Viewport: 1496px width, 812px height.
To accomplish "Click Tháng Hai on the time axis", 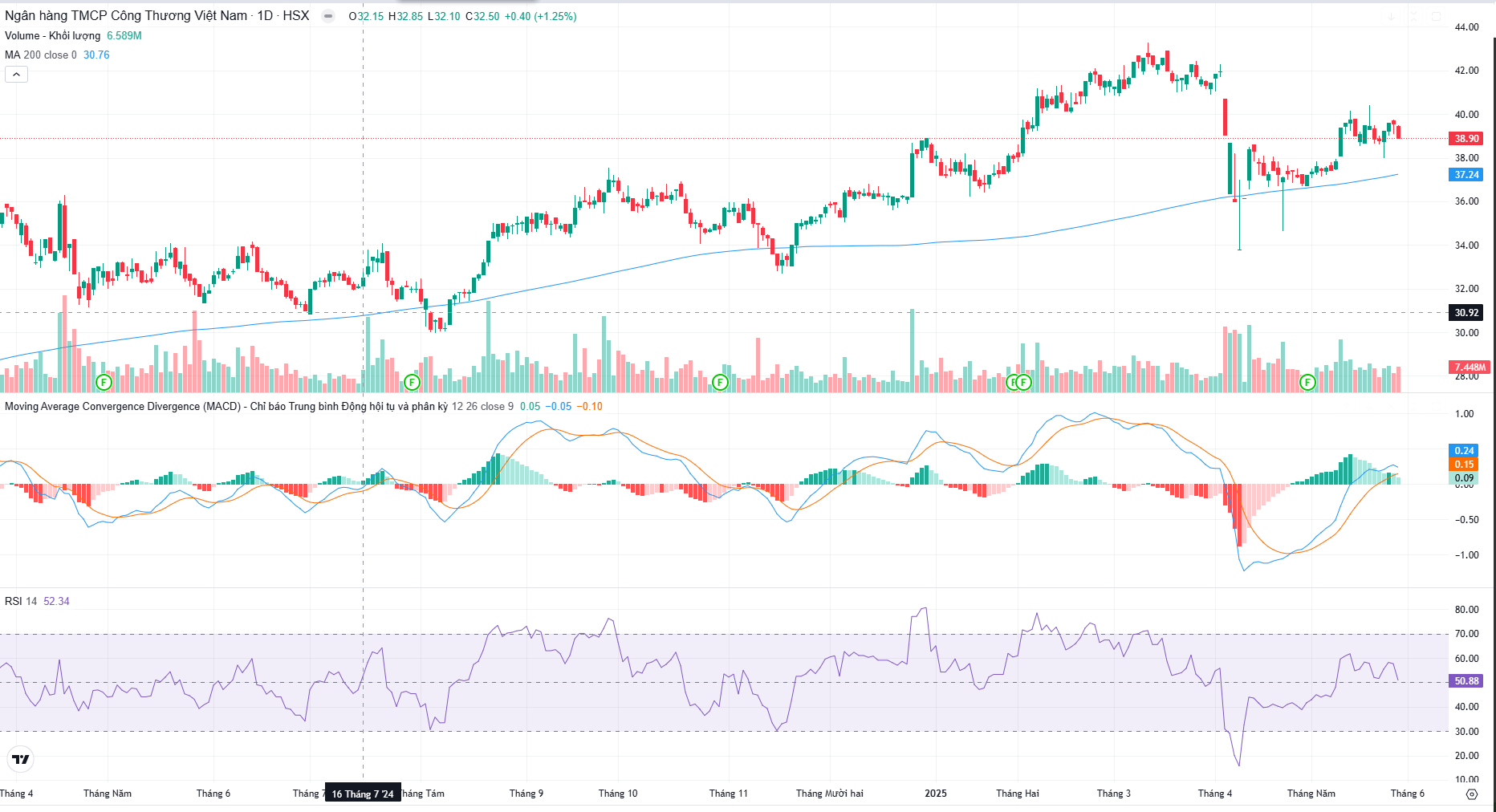I will (1018, 794).
